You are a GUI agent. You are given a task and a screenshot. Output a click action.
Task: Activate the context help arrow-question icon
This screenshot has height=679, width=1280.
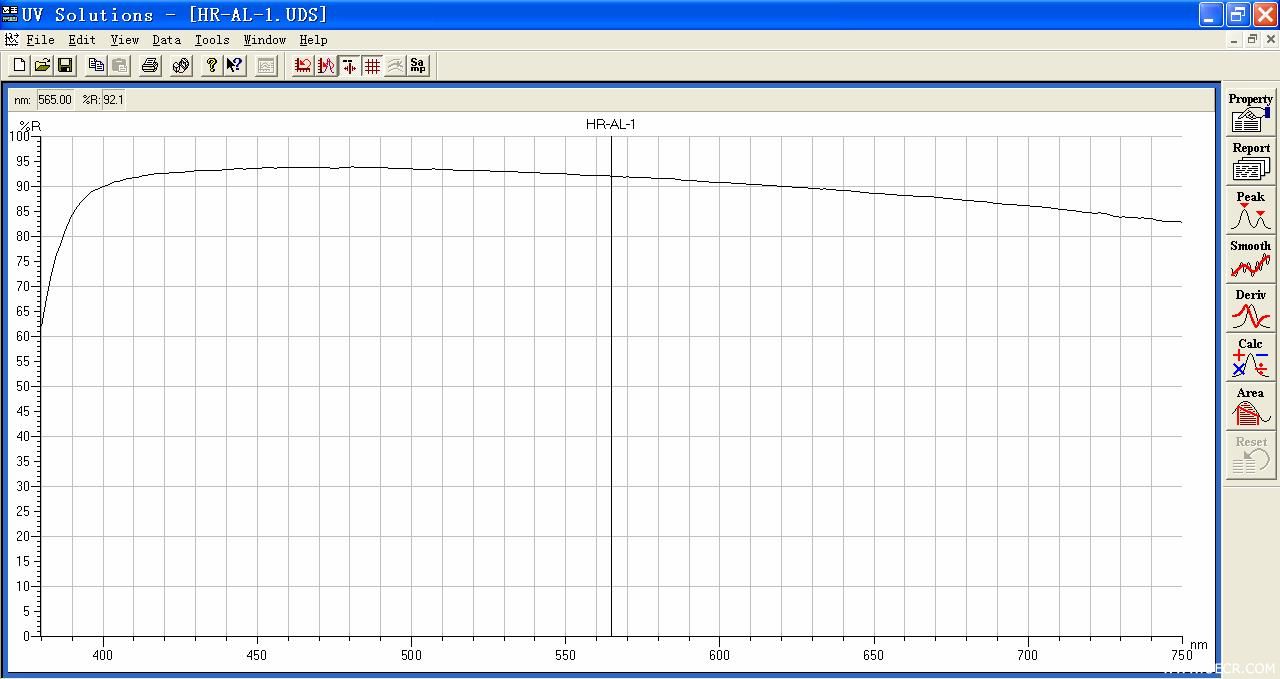point(234,66)
